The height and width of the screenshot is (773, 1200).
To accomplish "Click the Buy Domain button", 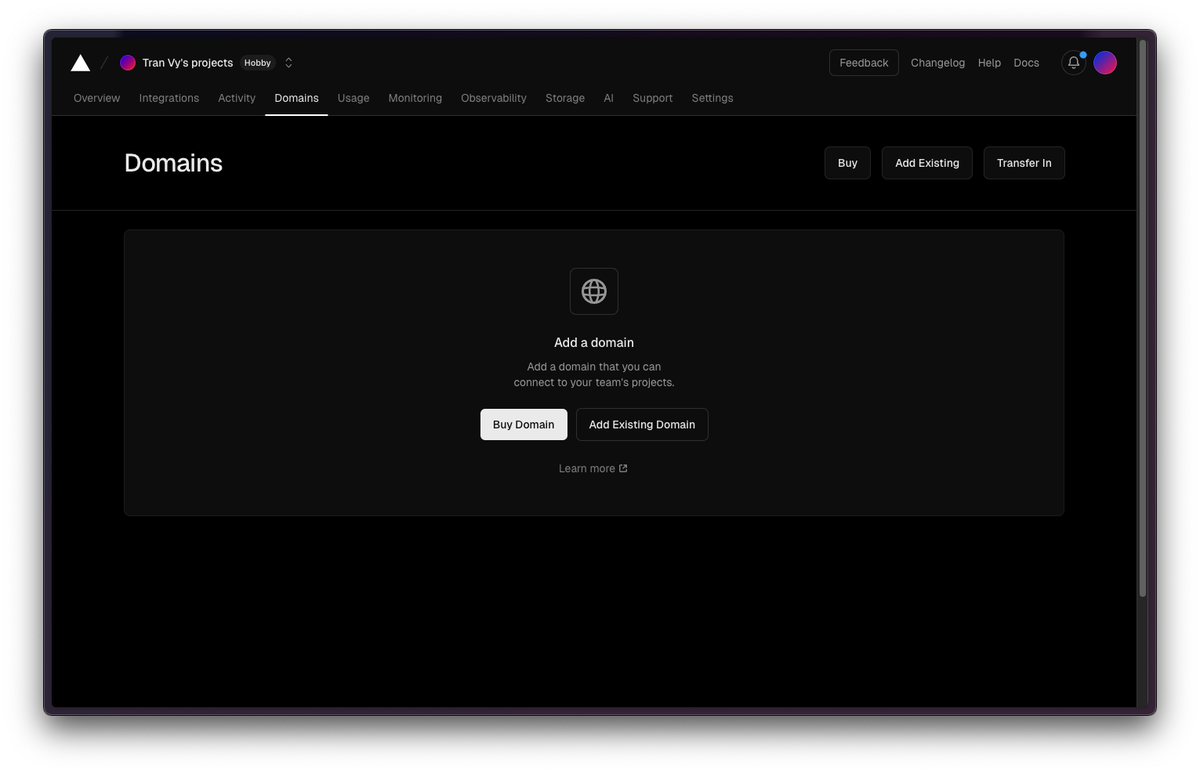I will pyautogui.click(x=523, y=424).
